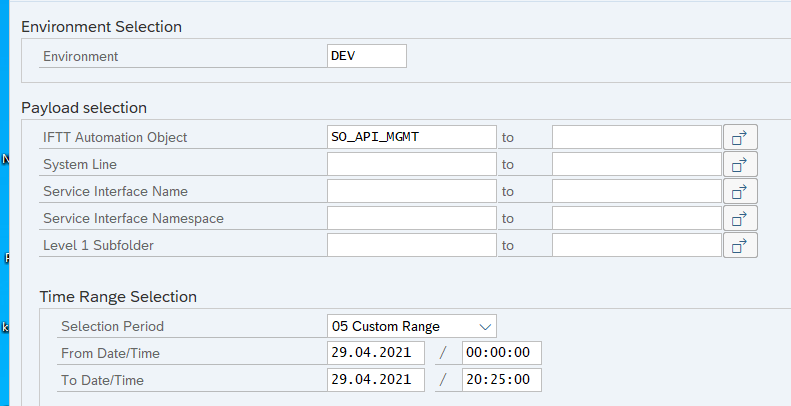Click the Environment input field
Image resolution: width=791 pixels, height=406 pixels.
point(366,56)
